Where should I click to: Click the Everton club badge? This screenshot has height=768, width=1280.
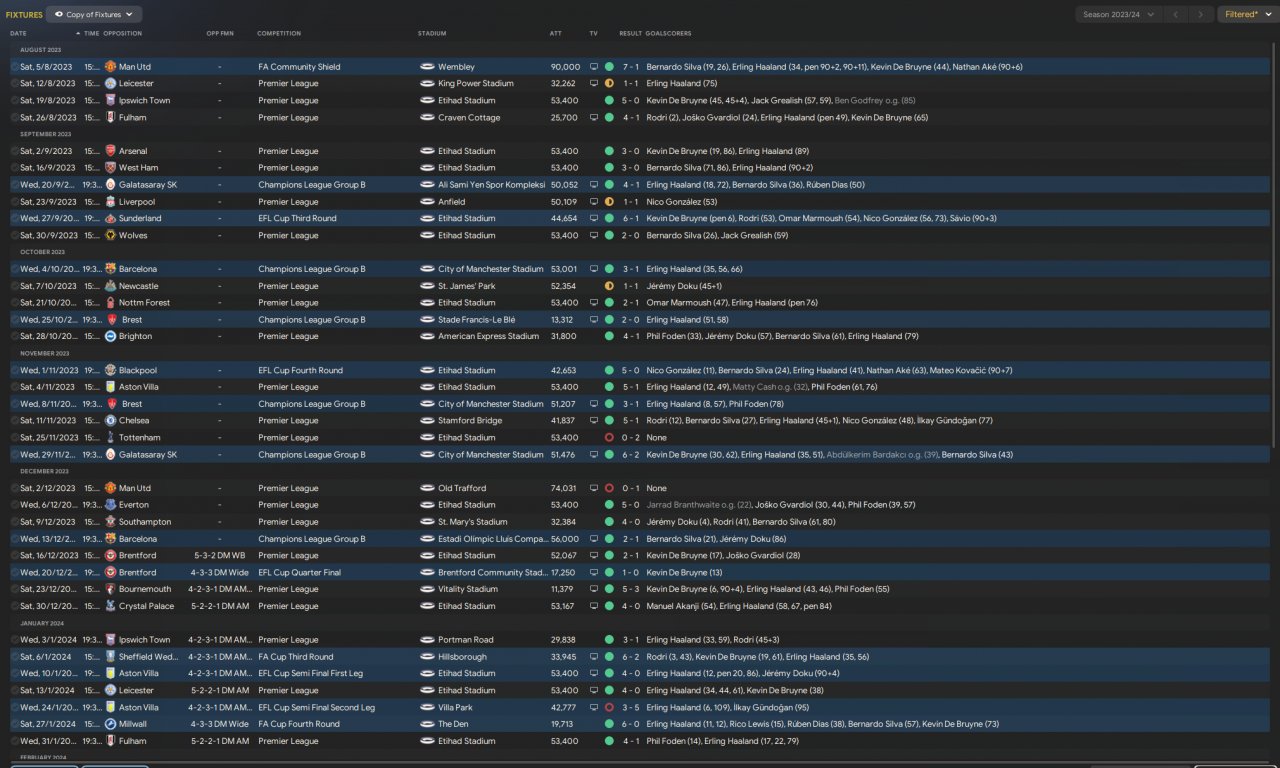tap(110, 505)
